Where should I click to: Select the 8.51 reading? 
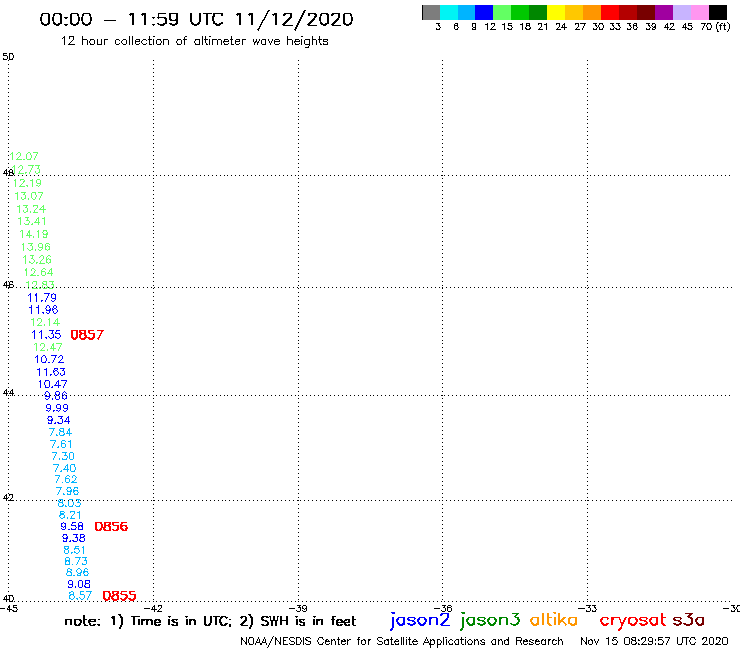[x=75, y=550]
